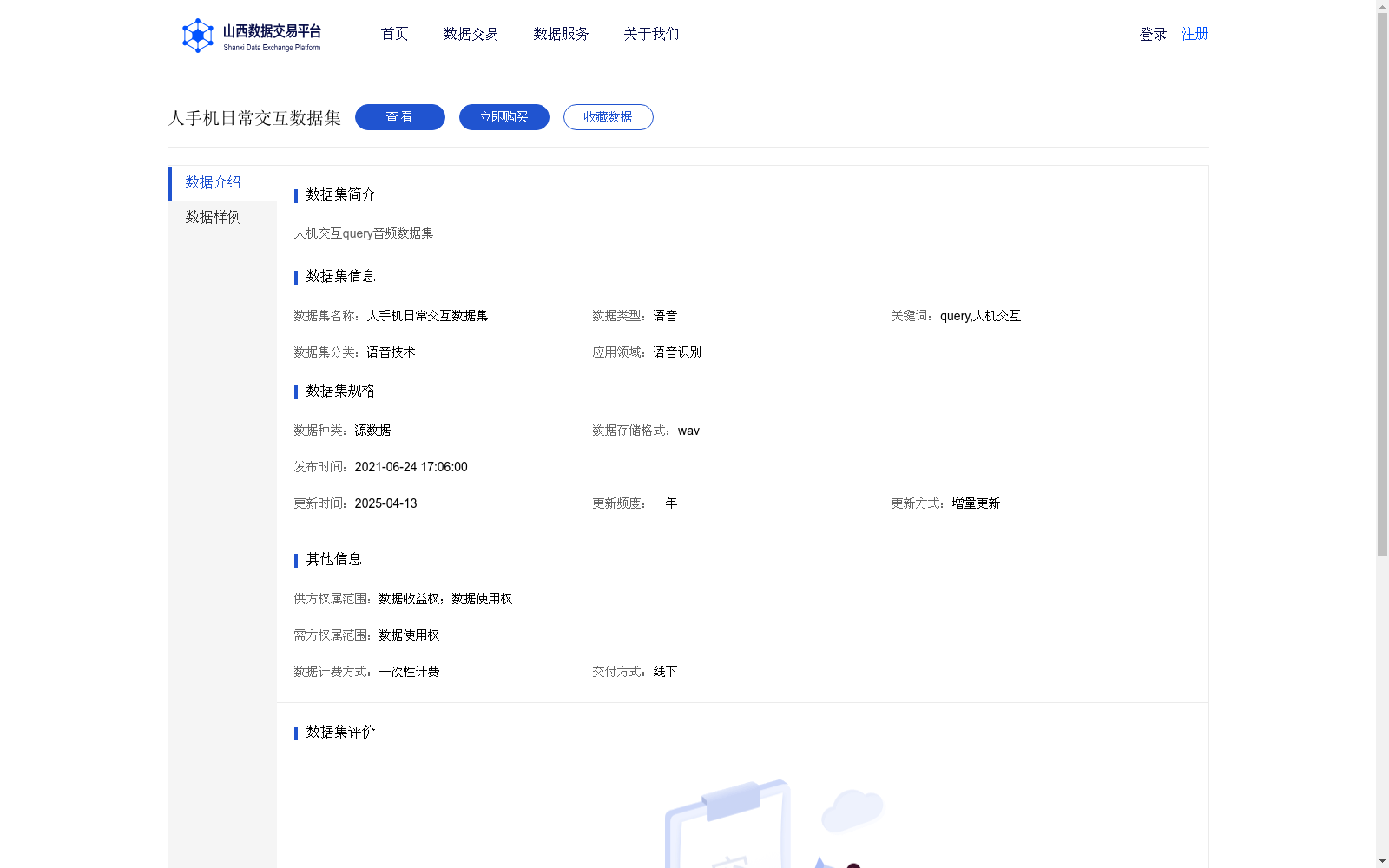Viewport: 1389px width, 868px height.
Task: Click the update time 2025-04-13
Action: pos(385,503)
